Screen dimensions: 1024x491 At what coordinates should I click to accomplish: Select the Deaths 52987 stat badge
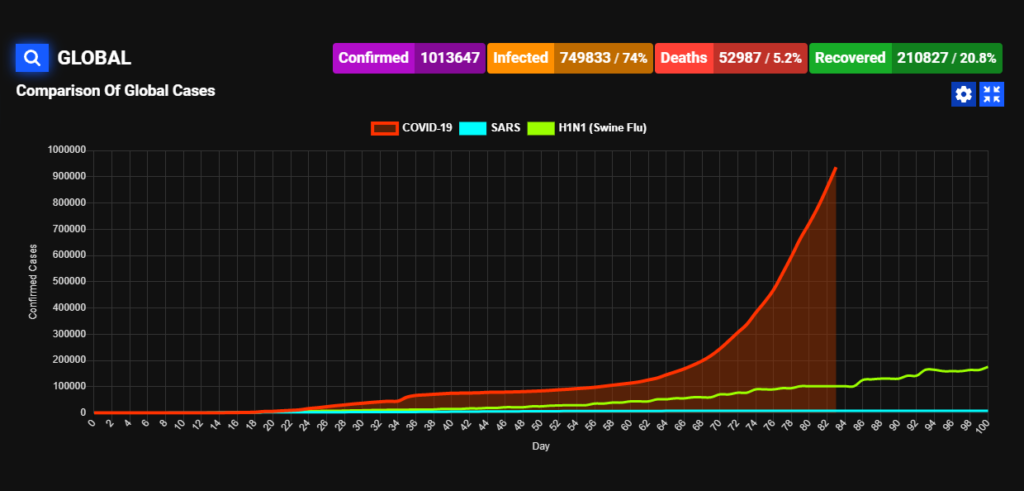point(730,58)
